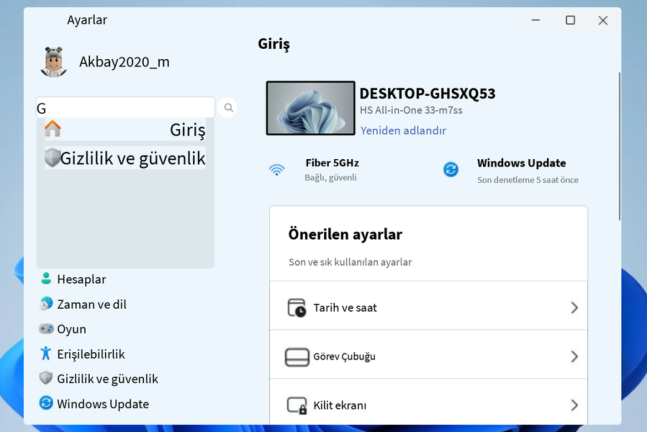The image size is (647, 432).
Task: Click the Erişilebilirlik accessibility icon
Action: coord(46,354)
